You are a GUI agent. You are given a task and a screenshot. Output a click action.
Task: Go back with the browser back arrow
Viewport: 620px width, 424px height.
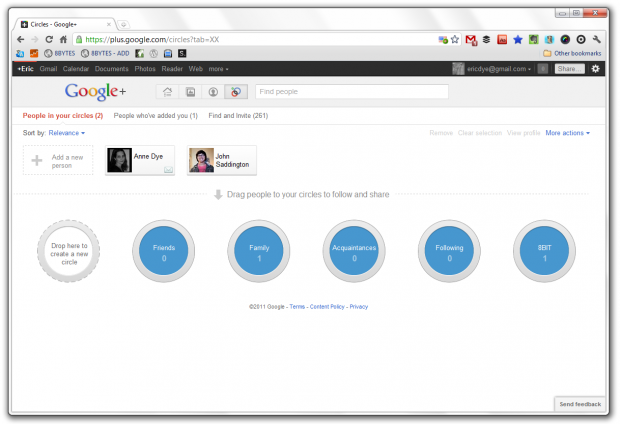[x=21, y=39]
